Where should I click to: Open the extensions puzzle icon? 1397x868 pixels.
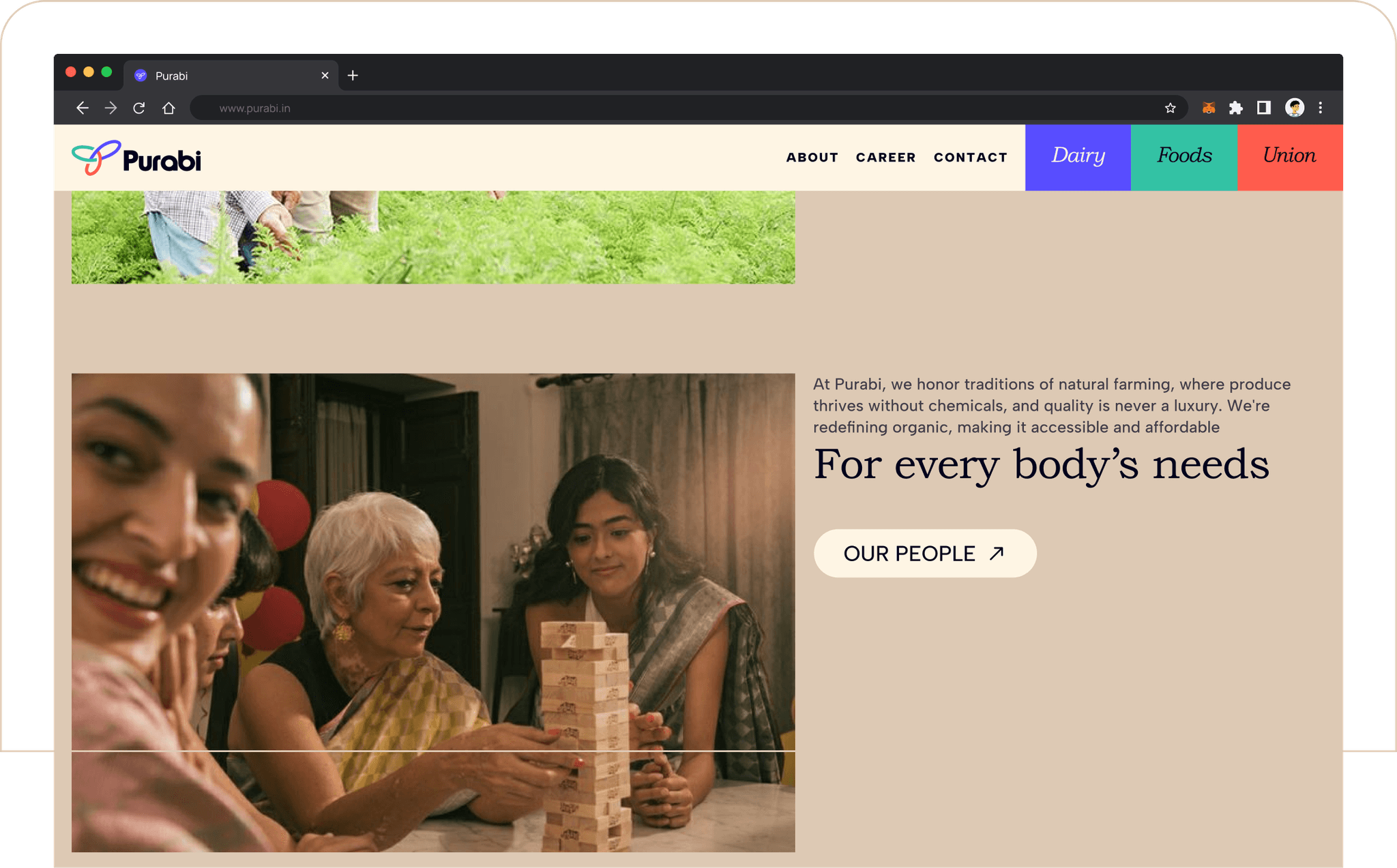coord(1236,108)
